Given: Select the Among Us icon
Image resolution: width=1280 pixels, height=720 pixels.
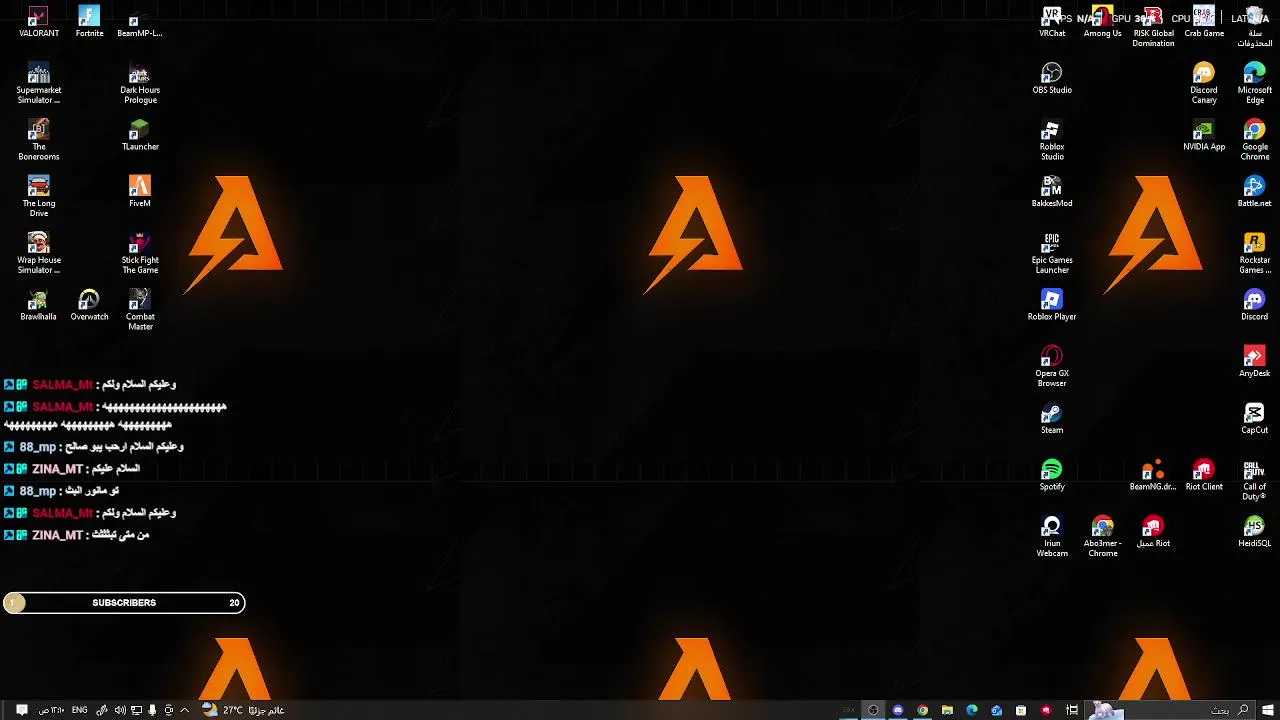Looking at the screenshot, I should pyautogui.click(x=1102, y=22).
